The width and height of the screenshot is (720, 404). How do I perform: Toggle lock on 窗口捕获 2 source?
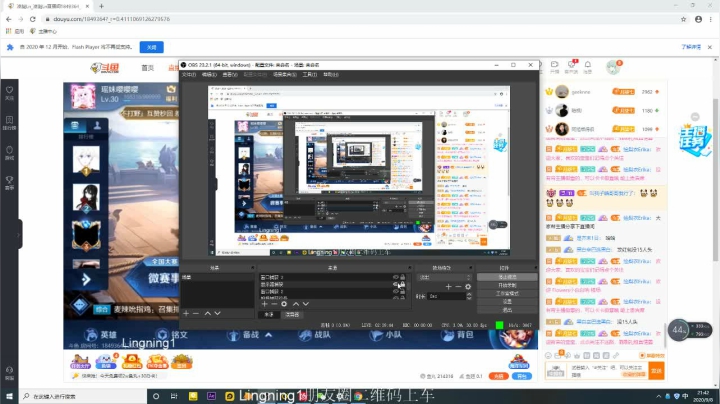403,292
